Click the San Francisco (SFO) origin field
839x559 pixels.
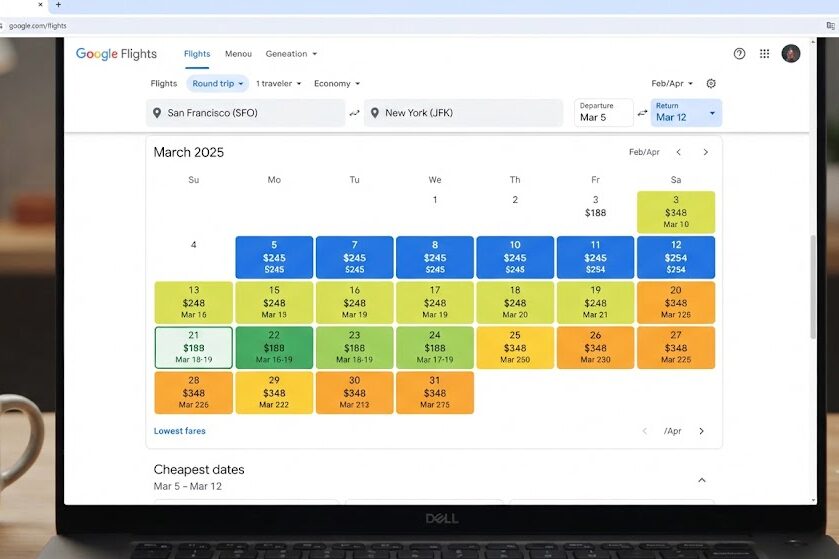(246, 113)
